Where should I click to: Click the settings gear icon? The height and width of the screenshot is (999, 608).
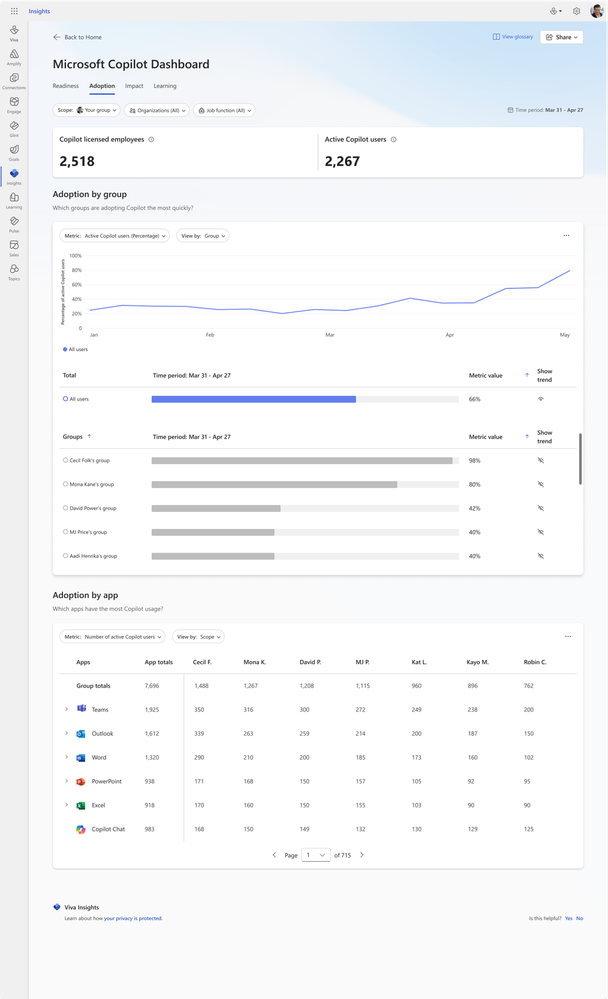[x=576, y=11]
